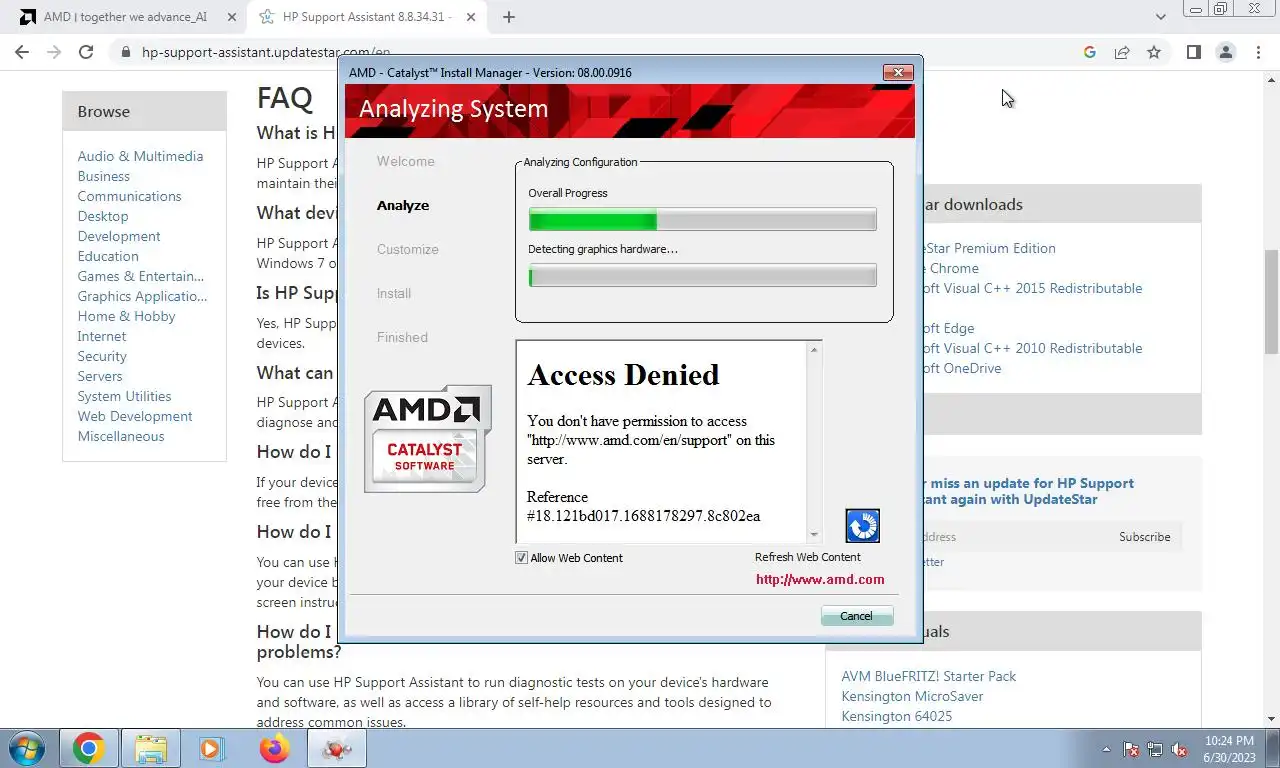Open the Chrome profile avatar
1280x768 pixels.
[1225, 52]
